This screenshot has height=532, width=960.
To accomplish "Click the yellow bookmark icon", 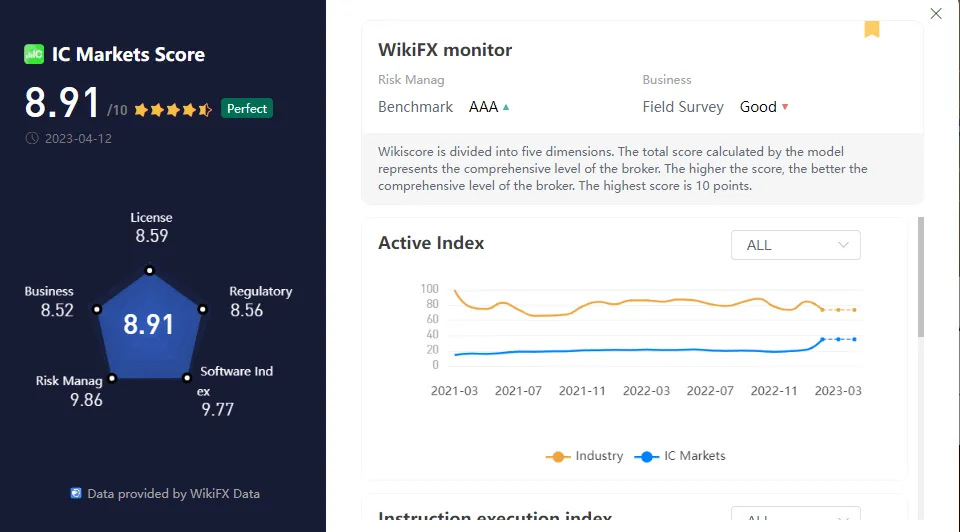I will [872, 29].
